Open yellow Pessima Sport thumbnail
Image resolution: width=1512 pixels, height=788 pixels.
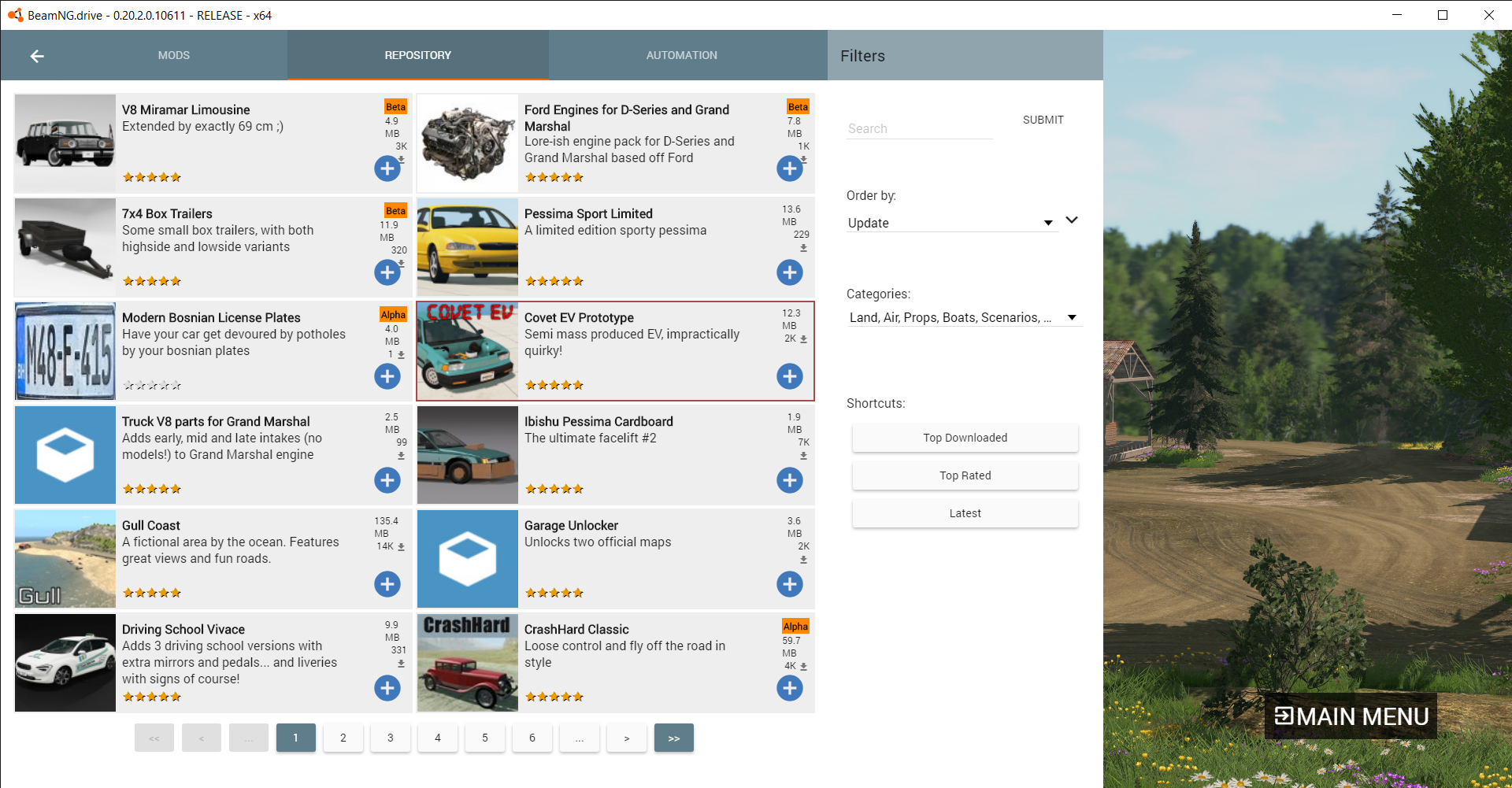click(x=468, y=247)
